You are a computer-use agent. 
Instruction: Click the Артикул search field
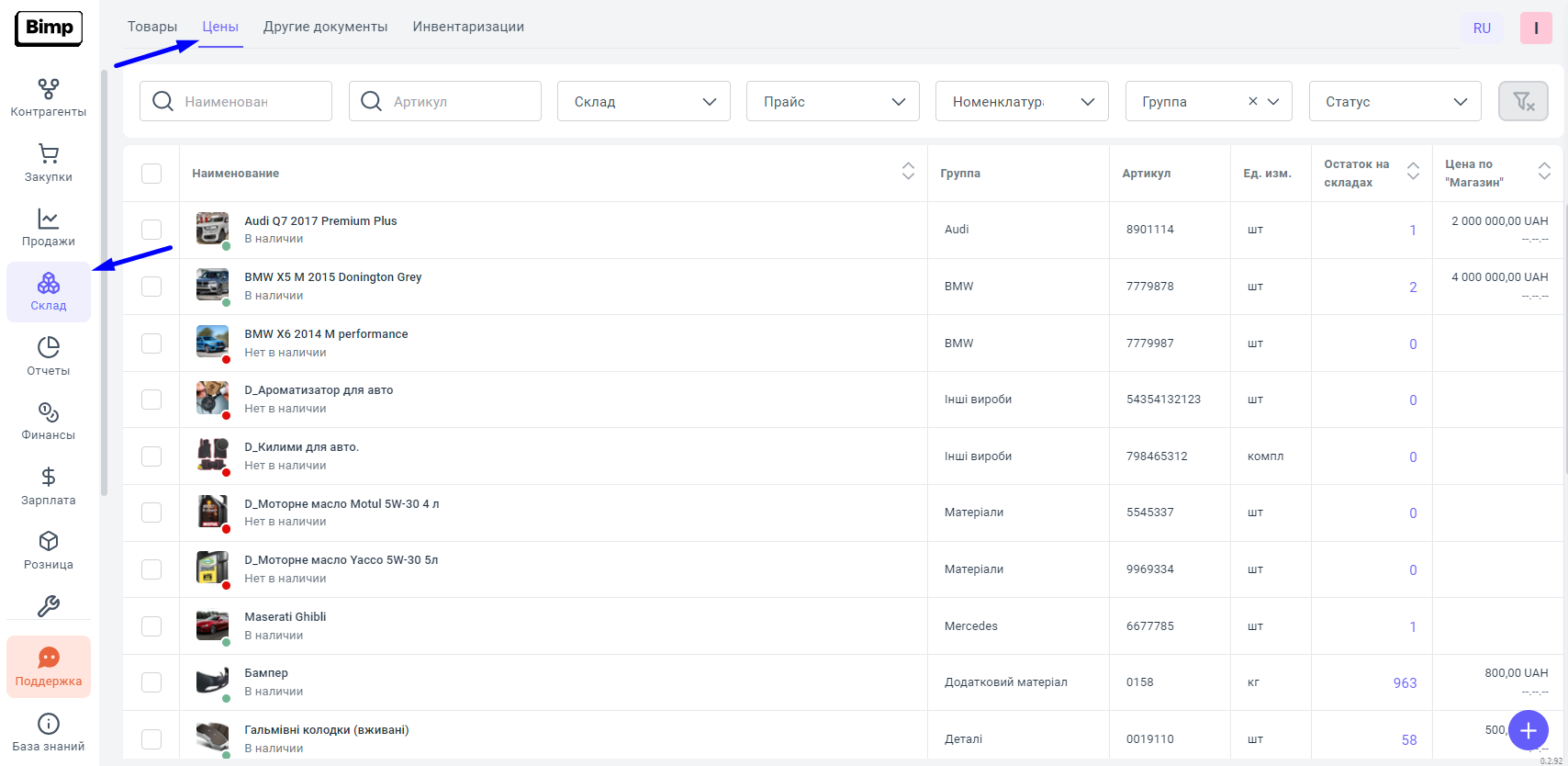[x=445, y=102]
